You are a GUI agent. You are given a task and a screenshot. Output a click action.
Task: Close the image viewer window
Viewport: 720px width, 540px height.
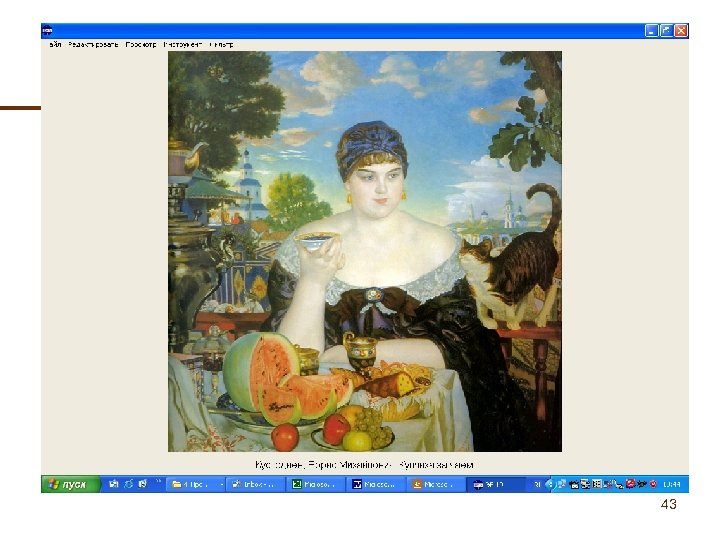pos(681,31)
